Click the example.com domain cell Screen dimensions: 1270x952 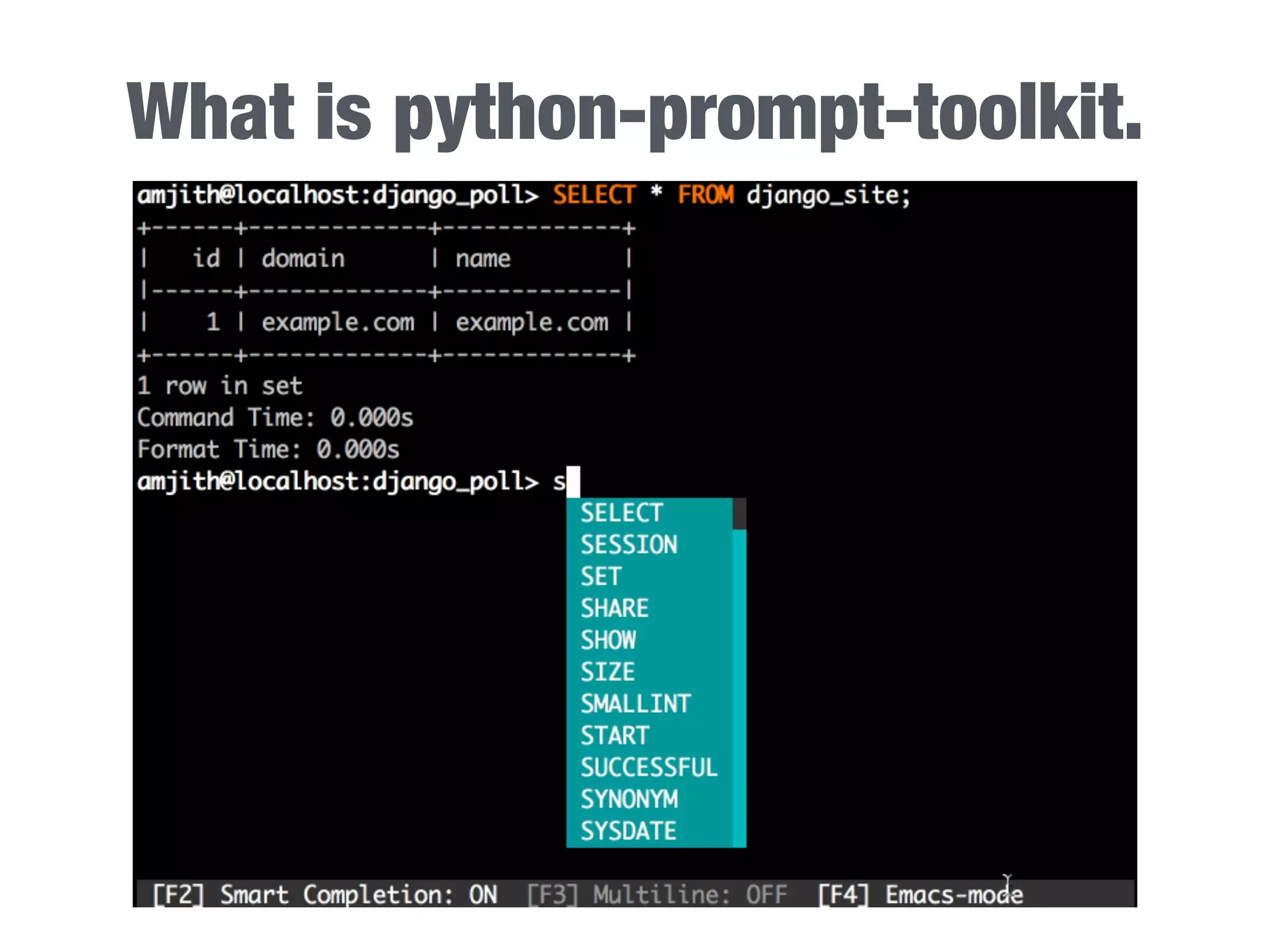(337, 323)
